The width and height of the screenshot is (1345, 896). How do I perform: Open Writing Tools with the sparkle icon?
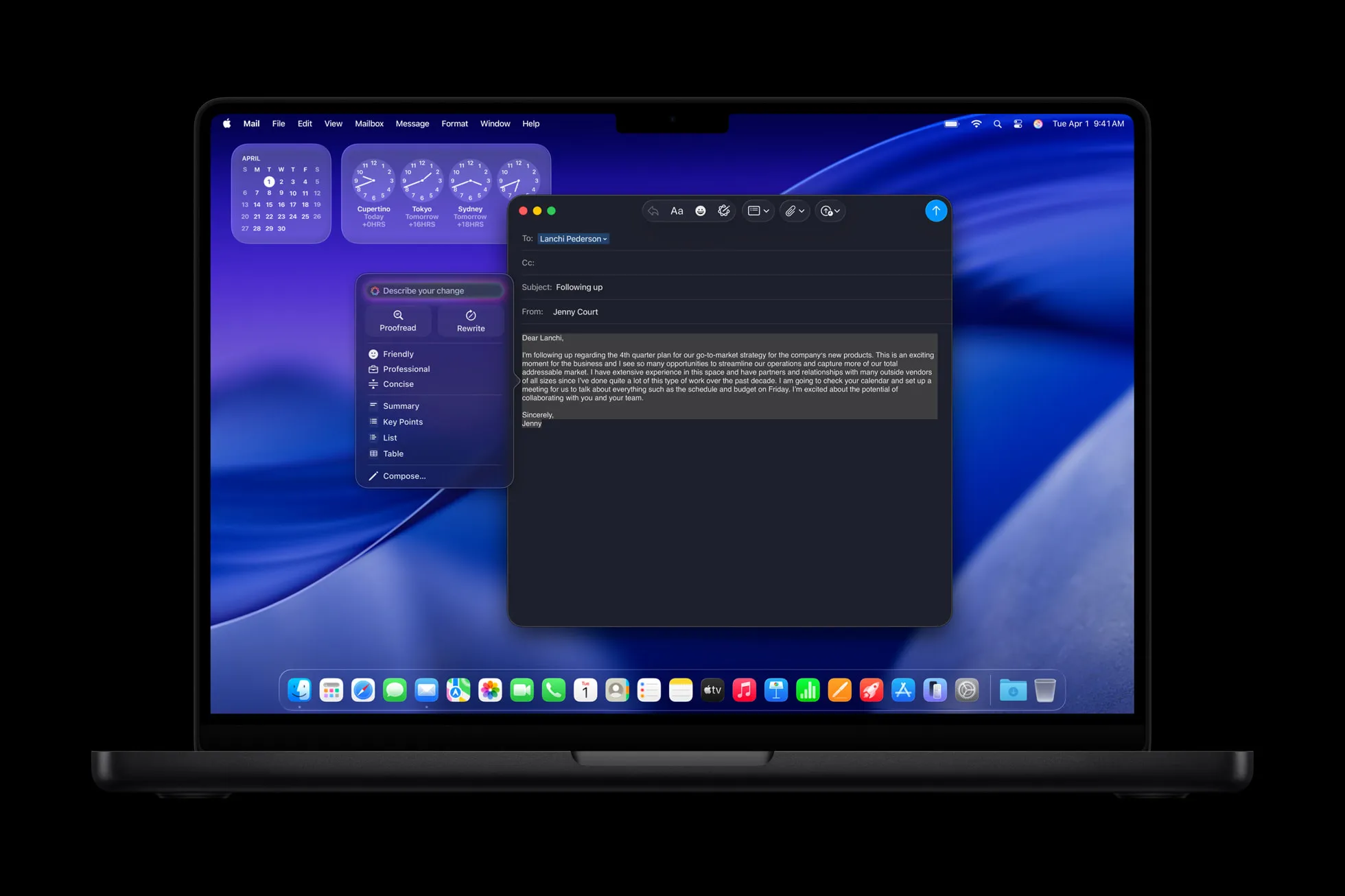pyautogui.click(x=724, y=211)
